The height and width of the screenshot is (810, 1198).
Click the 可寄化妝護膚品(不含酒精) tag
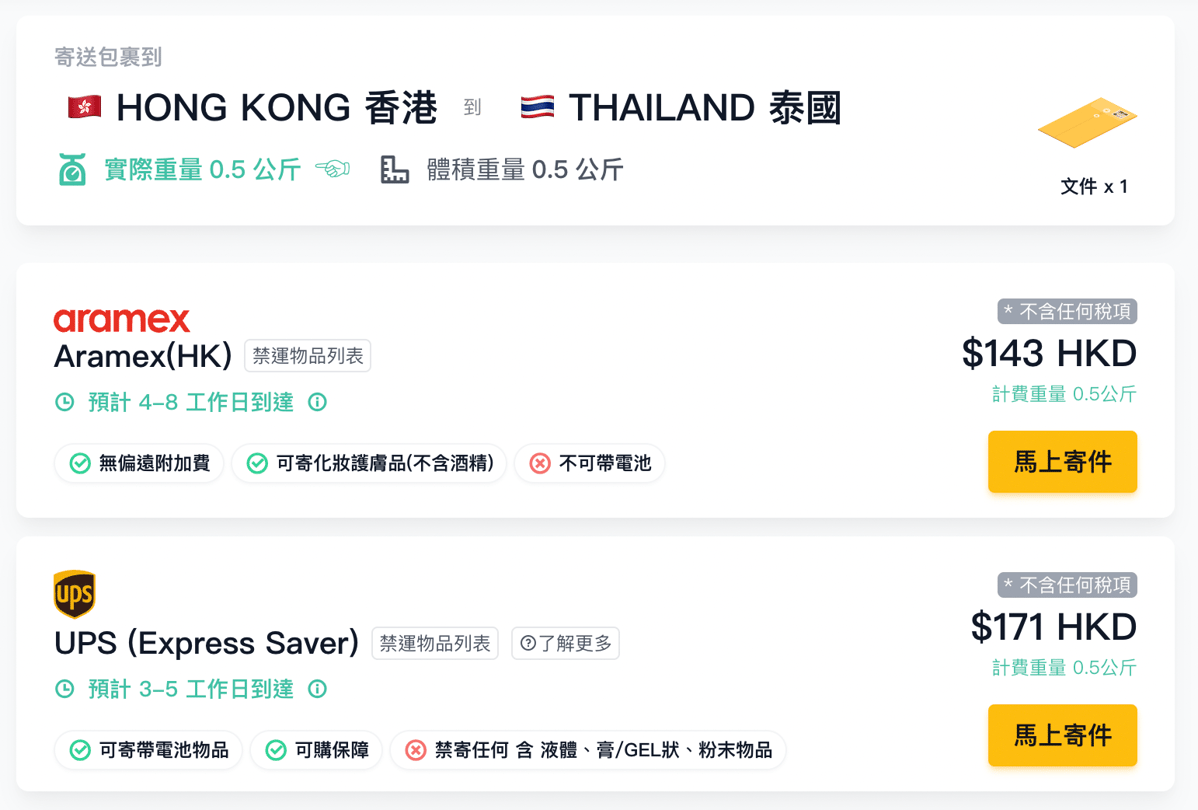pyautogui.click(x=370, y=463)
